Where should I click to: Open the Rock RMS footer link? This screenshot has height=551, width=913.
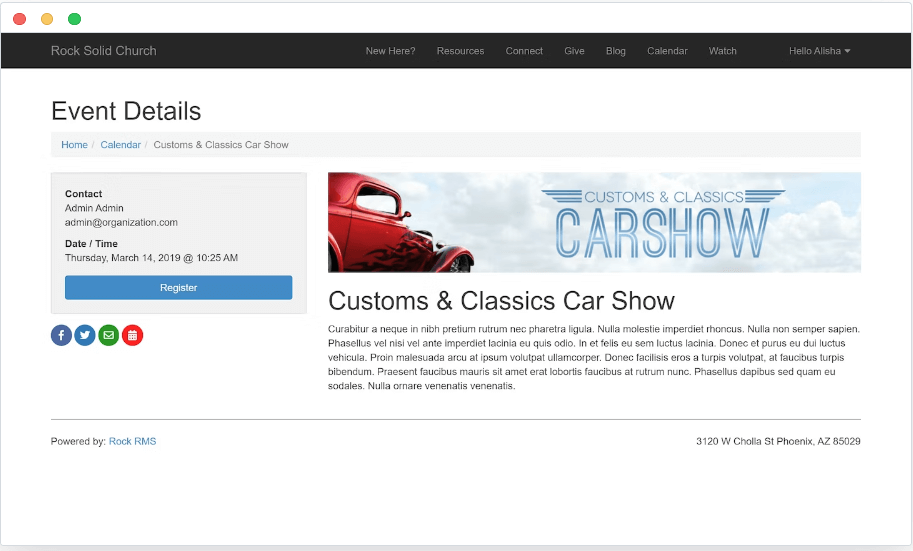click(132, 441)
